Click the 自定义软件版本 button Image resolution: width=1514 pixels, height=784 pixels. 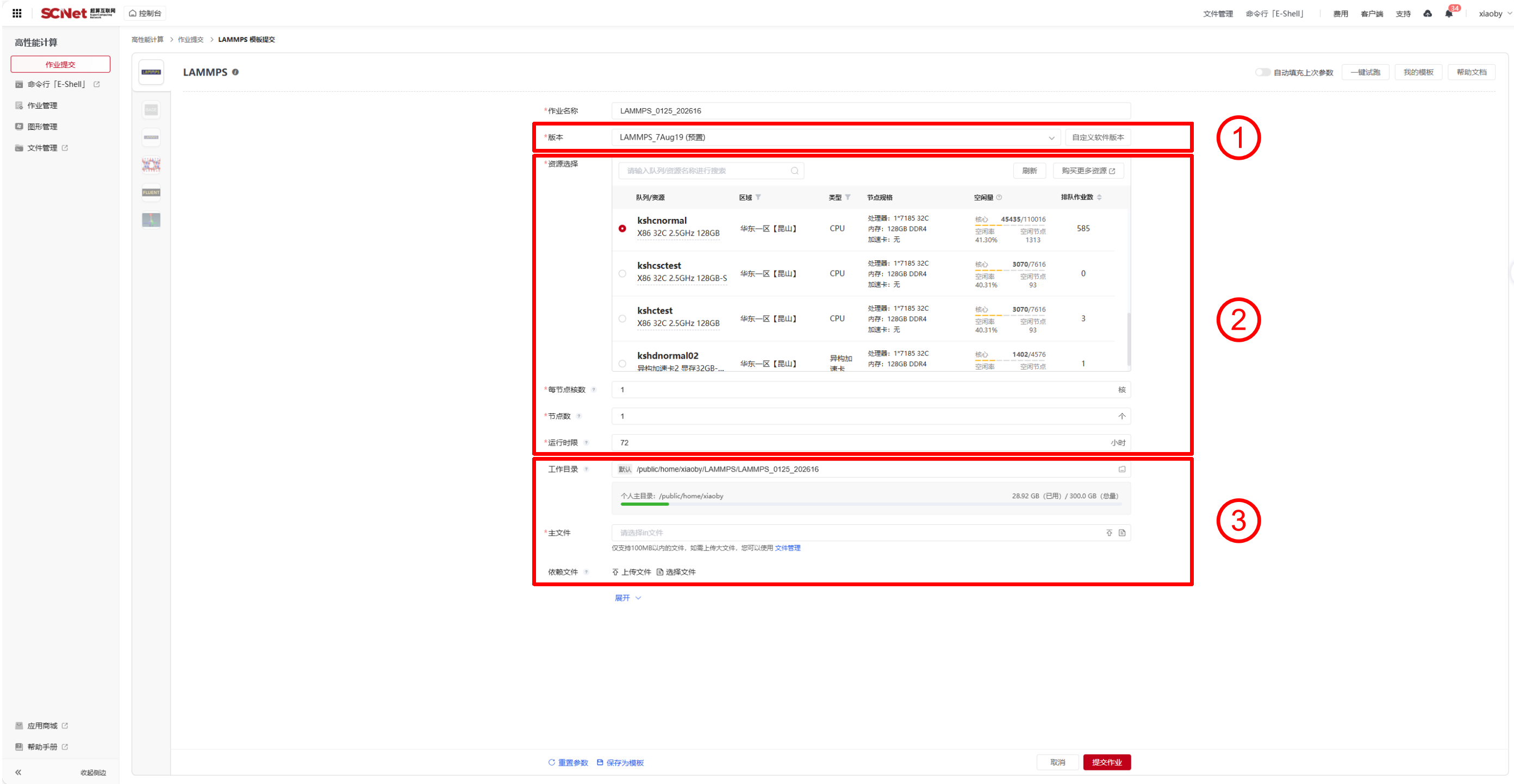click(x=1097, y=137)
